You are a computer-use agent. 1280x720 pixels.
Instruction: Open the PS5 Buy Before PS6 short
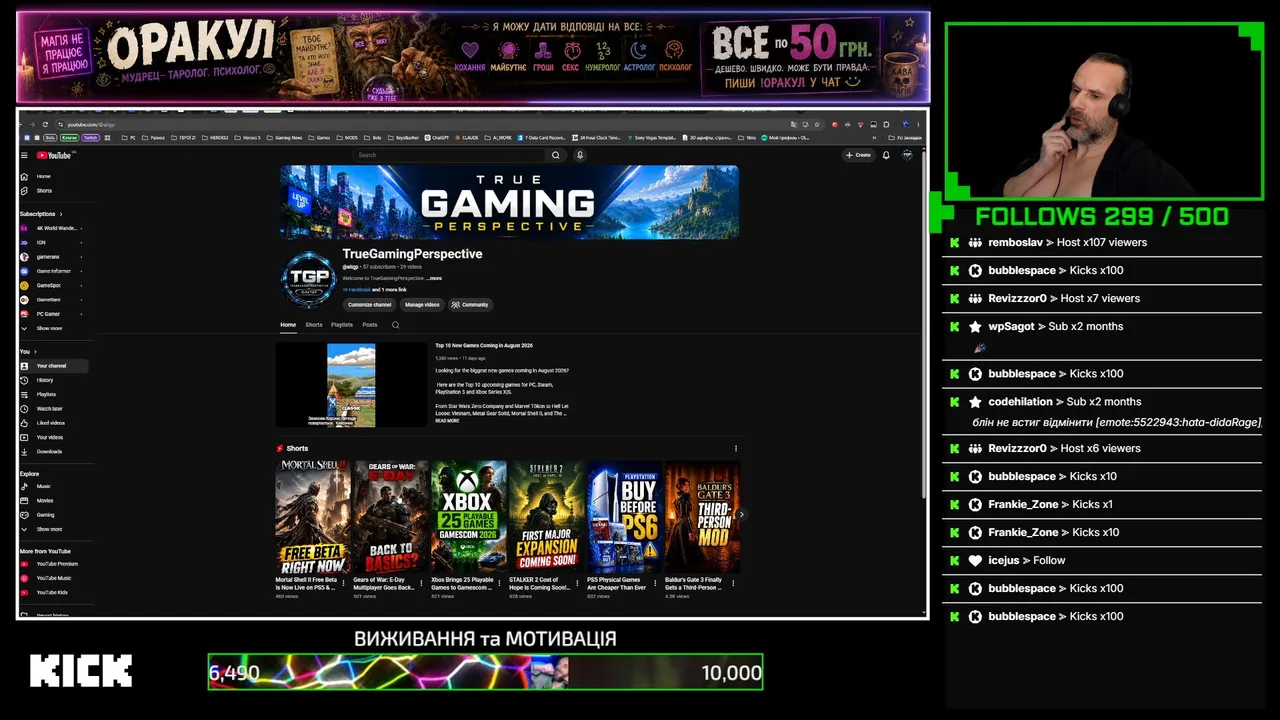point(624,516)
